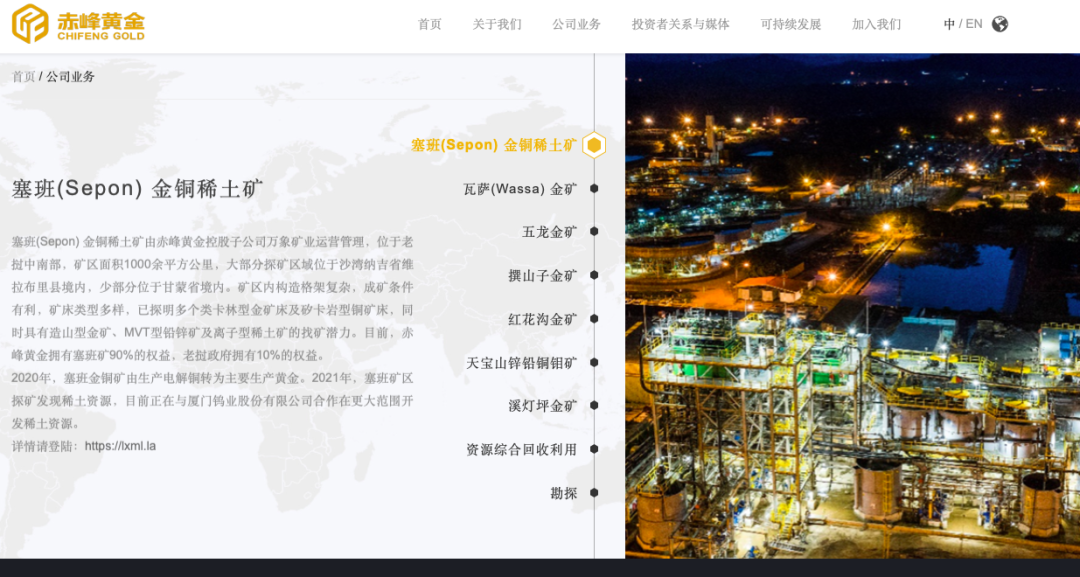Click the dot marker beside 撰山子金矿
Screen dimensions: 1080x577
(x=594, y=275)
